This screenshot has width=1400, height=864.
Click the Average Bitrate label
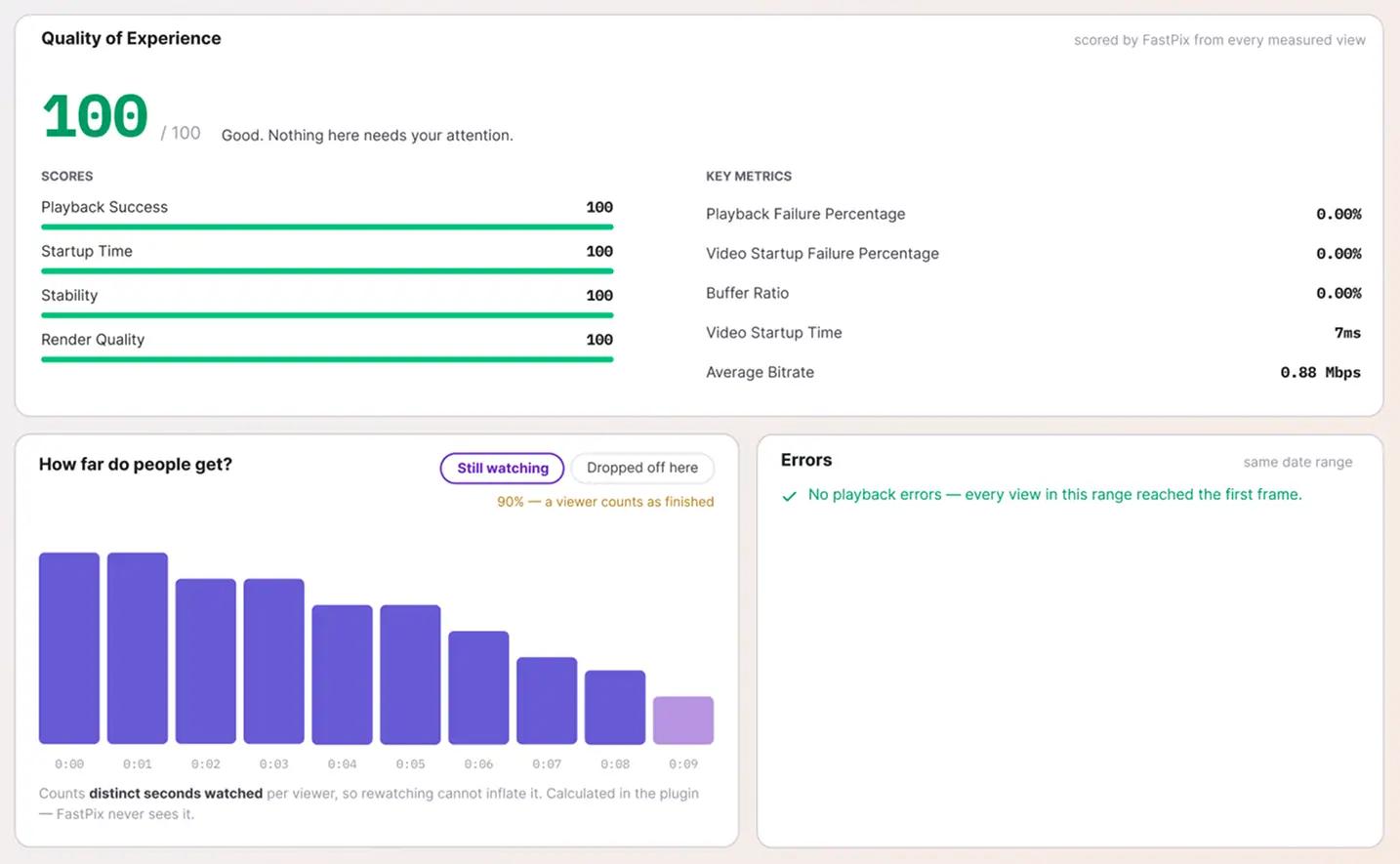tap(760, 372)
